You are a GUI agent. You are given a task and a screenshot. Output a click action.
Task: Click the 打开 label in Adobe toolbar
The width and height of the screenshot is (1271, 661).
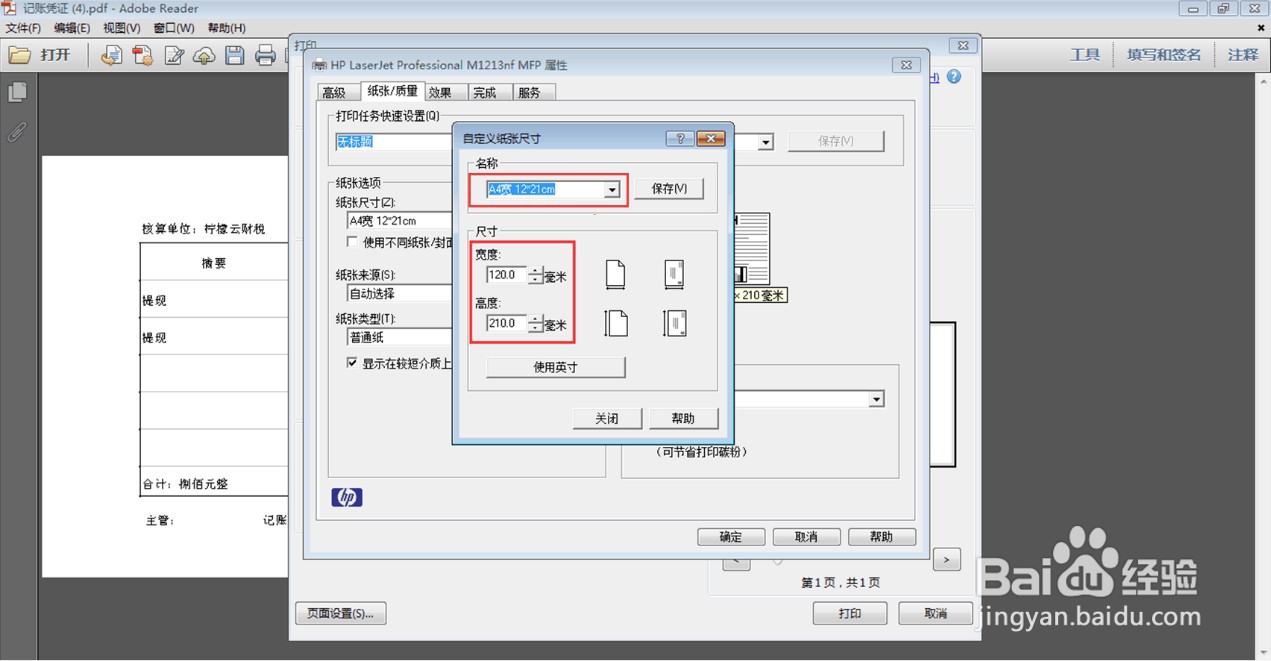[55, 55]
